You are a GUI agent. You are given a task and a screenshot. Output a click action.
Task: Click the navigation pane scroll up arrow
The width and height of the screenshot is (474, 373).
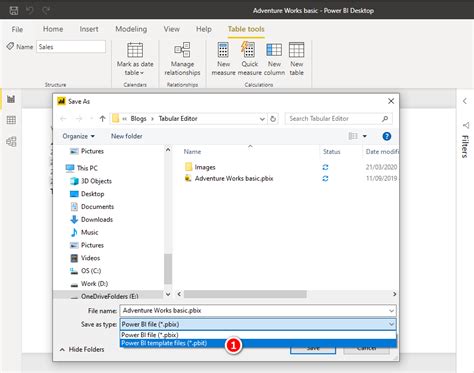(168, 150)
